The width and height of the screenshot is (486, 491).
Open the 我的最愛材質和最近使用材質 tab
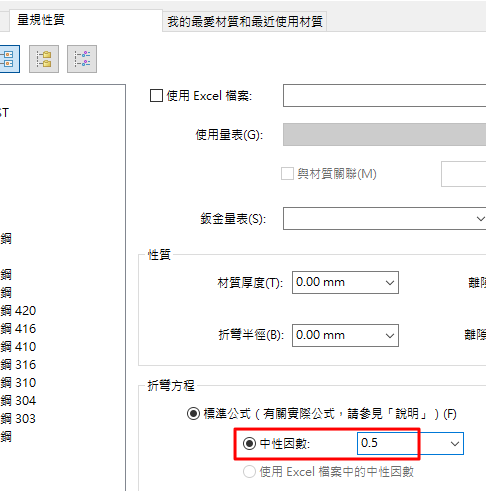click(x=245, y=22)
